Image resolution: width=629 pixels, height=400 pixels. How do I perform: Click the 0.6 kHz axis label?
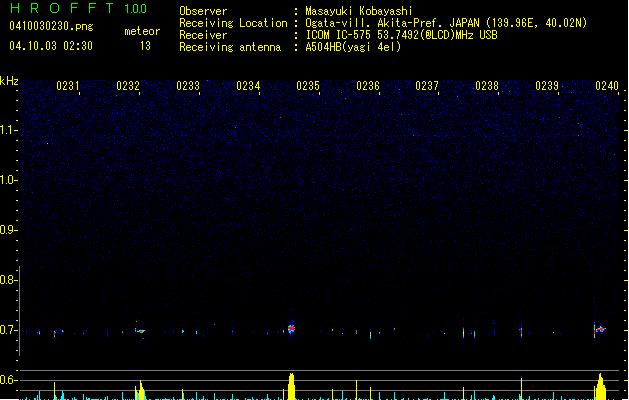point(8,380)
